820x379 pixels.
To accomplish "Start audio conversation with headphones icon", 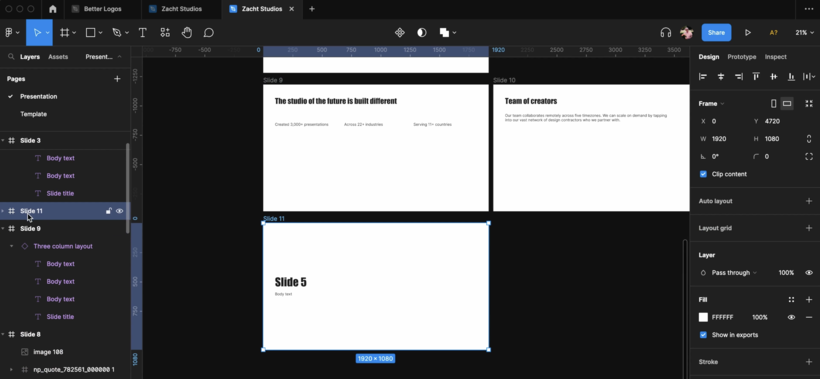I will point(666,32).
